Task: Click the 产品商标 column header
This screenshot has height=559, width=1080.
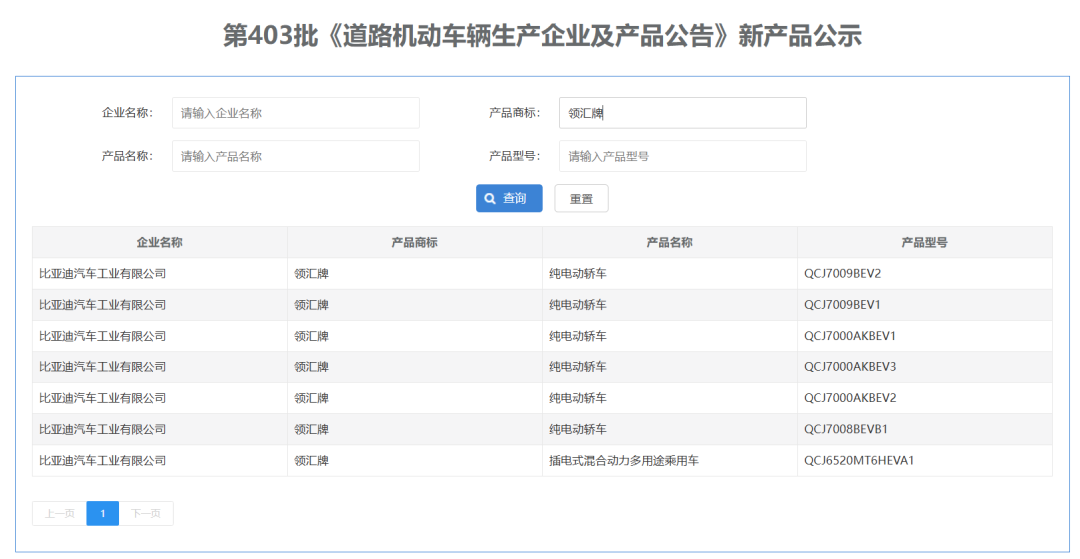Action: 415,242
